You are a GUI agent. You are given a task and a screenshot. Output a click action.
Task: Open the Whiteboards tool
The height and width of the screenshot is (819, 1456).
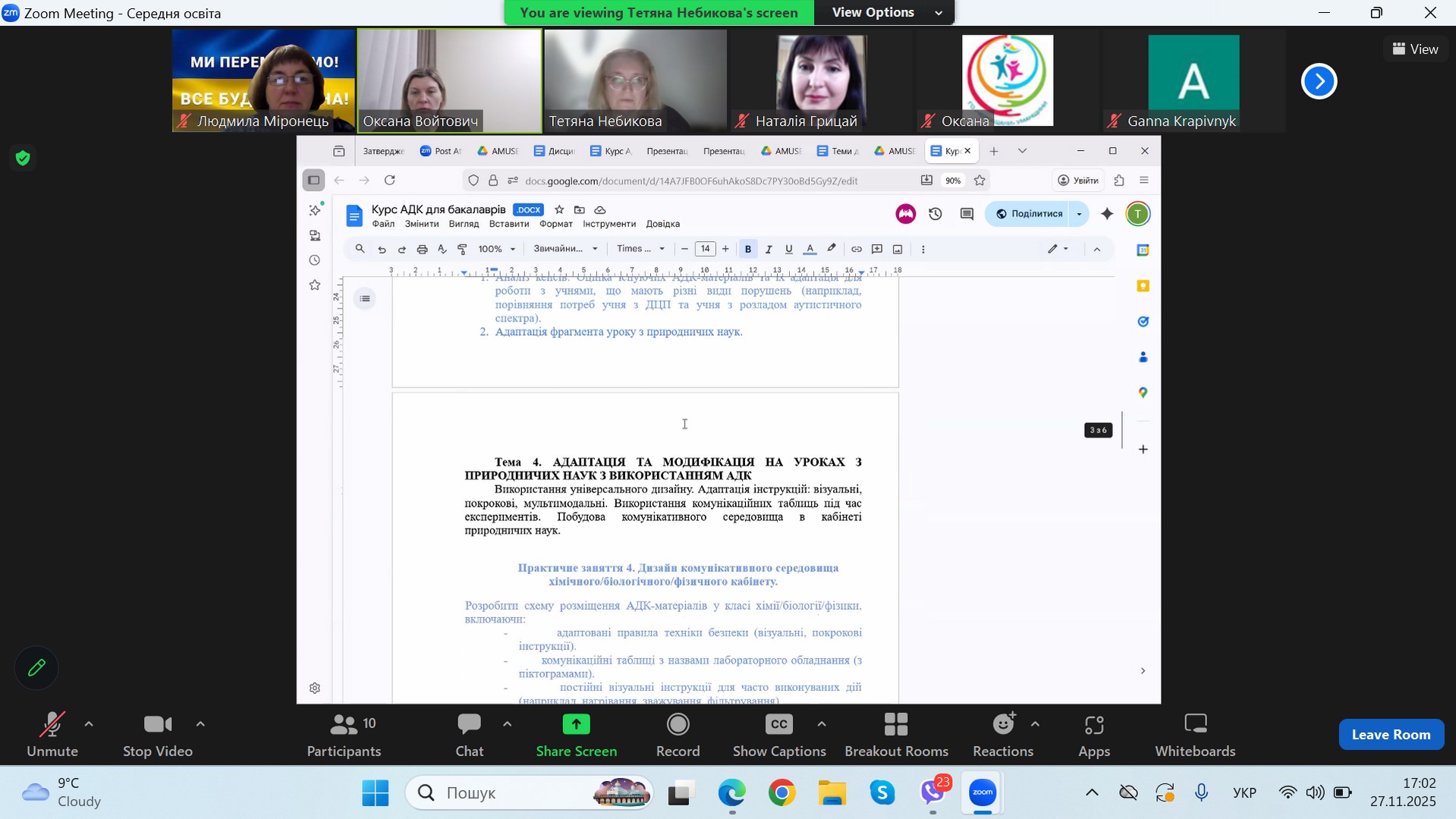pos(1195,734)
